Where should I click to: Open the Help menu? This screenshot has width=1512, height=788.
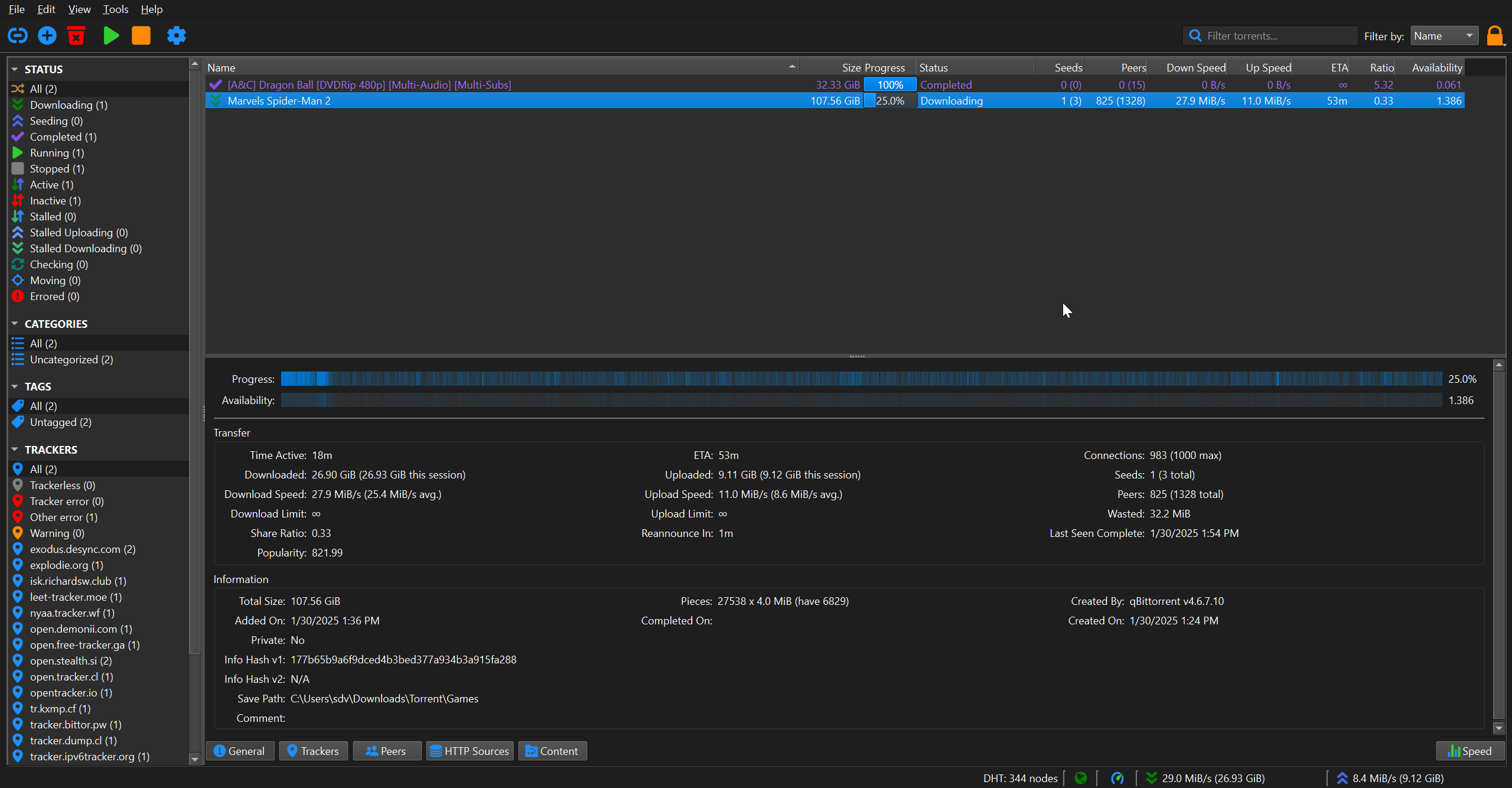(152, 9)
